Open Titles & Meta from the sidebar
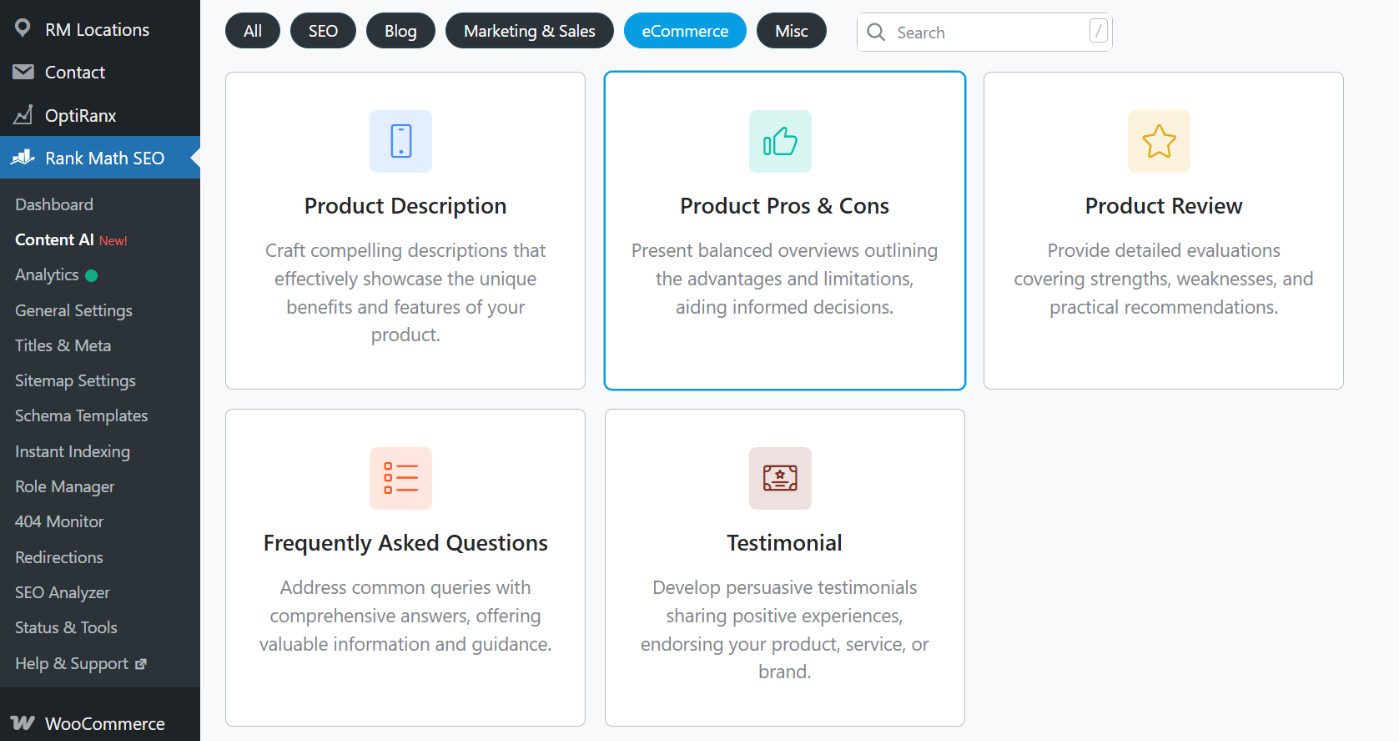This screenshot has height=741, width=1399. coord(63,345)
